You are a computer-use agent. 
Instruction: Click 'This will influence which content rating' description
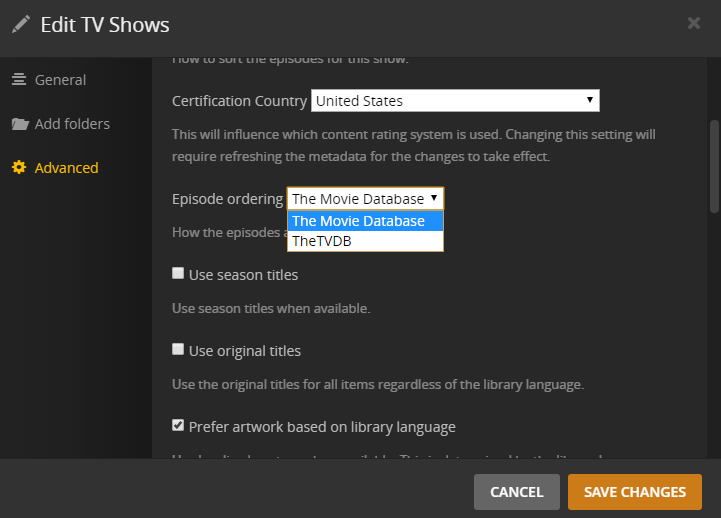pyautogui.click(x=414, y=145)
